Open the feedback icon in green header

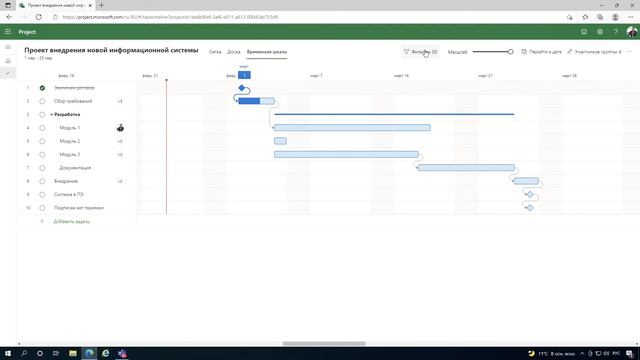[x=584, y=32]
